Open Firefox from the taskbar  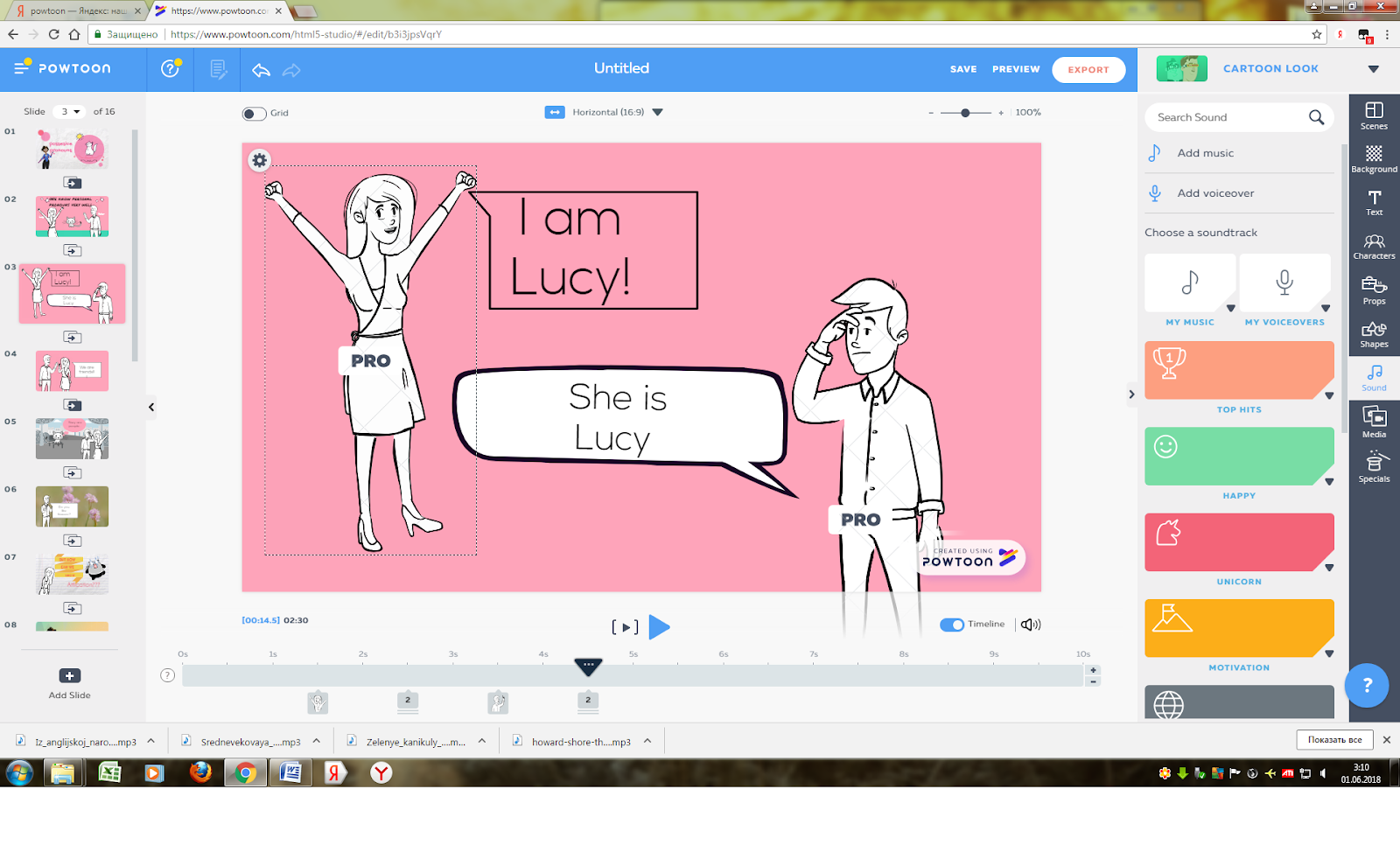[200, 773]
